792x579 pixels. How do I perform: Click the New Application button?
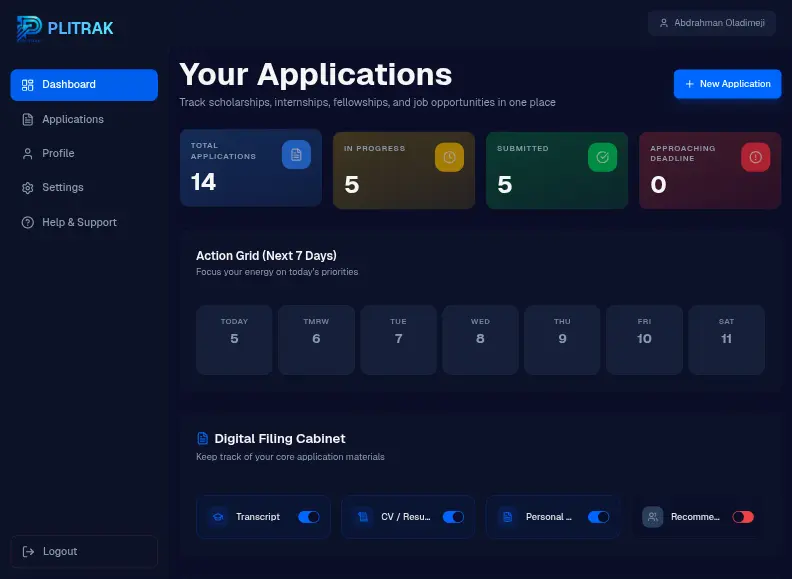(727, 84)
